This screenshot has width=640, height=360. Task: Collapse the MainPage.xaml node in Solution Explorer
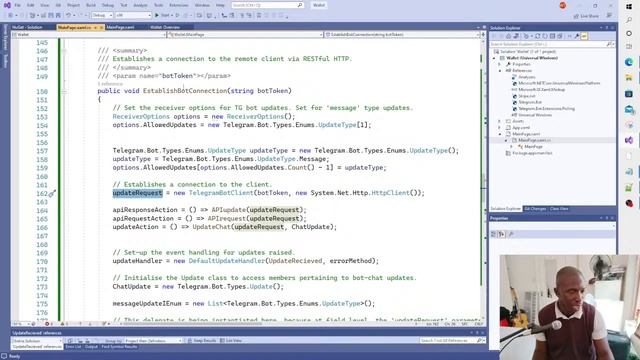click(500, 134)
